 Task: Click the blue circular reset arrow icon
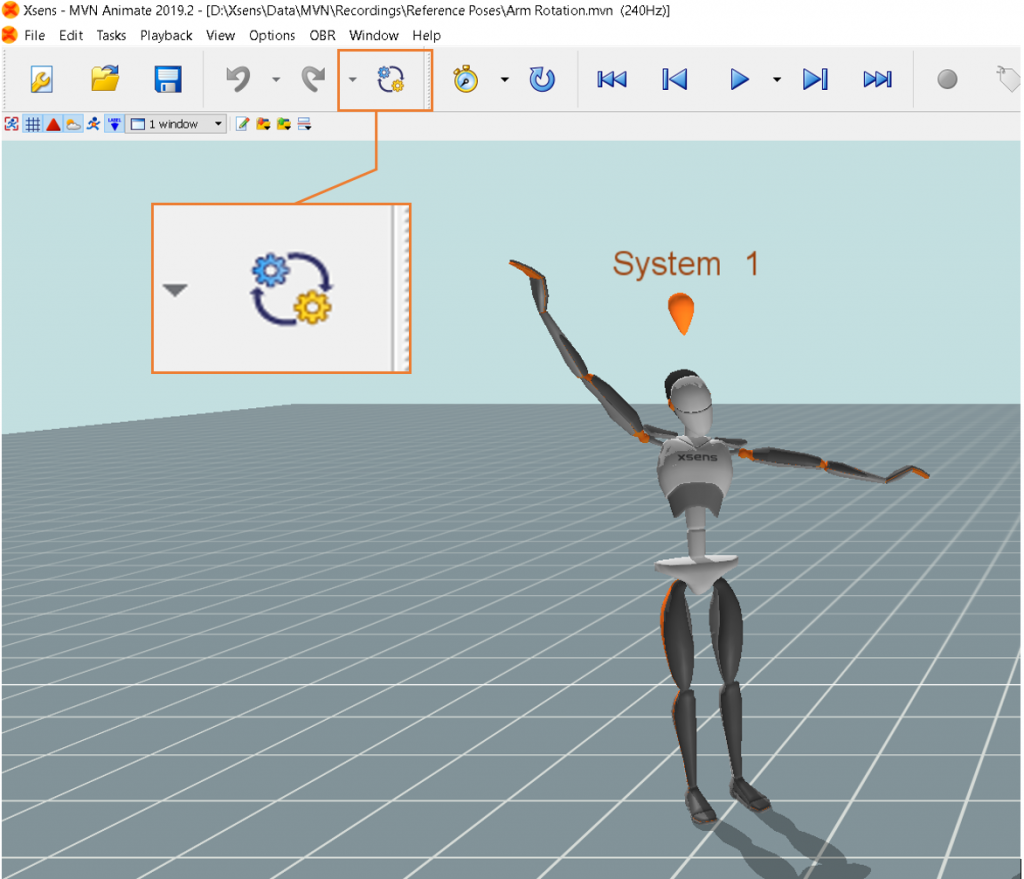click(542, 79)
